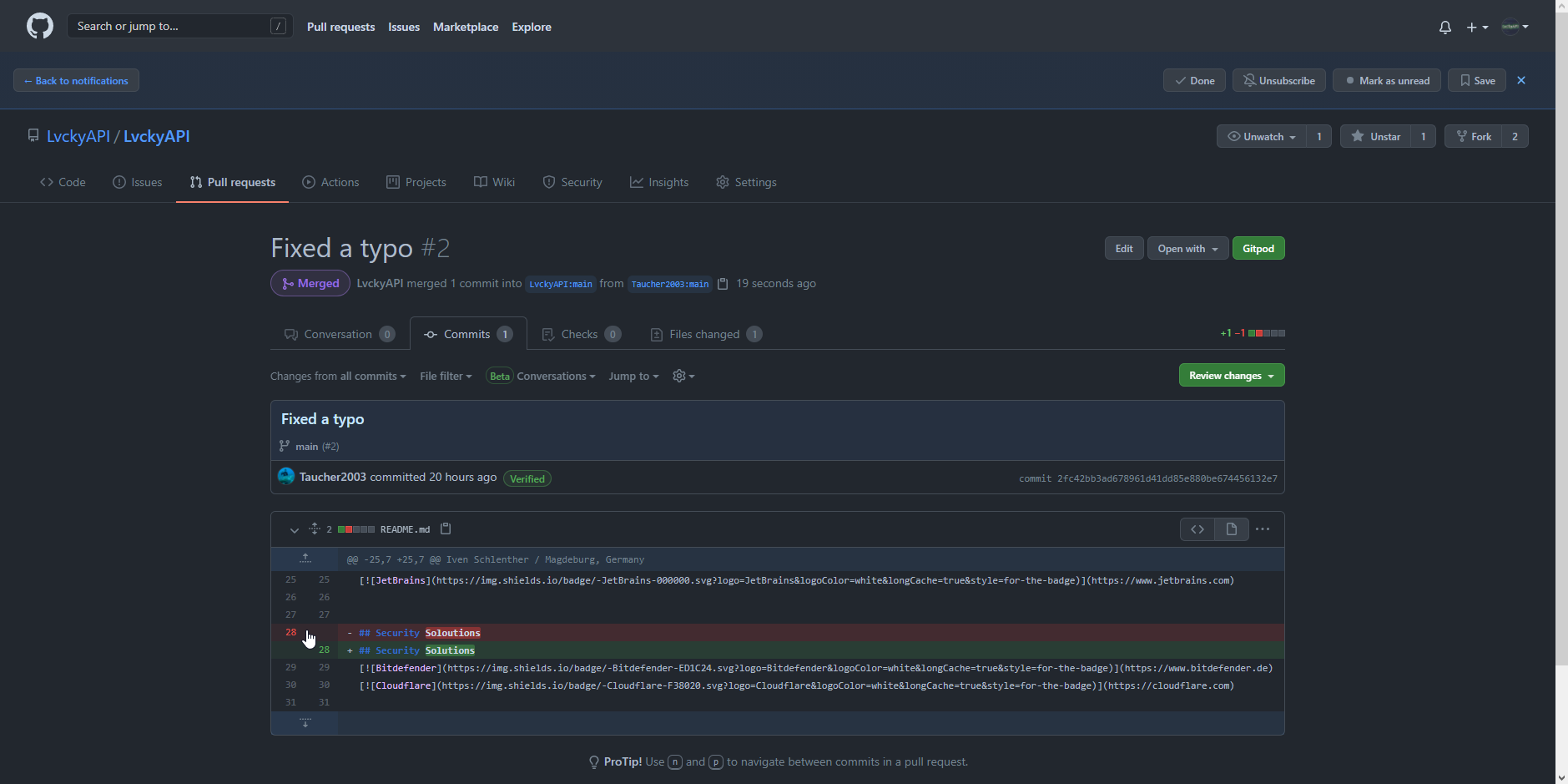Open diff settings gear dropdown
This screenshot has height=784, width=1568.
pyautogui.click(x=683, y=377)
